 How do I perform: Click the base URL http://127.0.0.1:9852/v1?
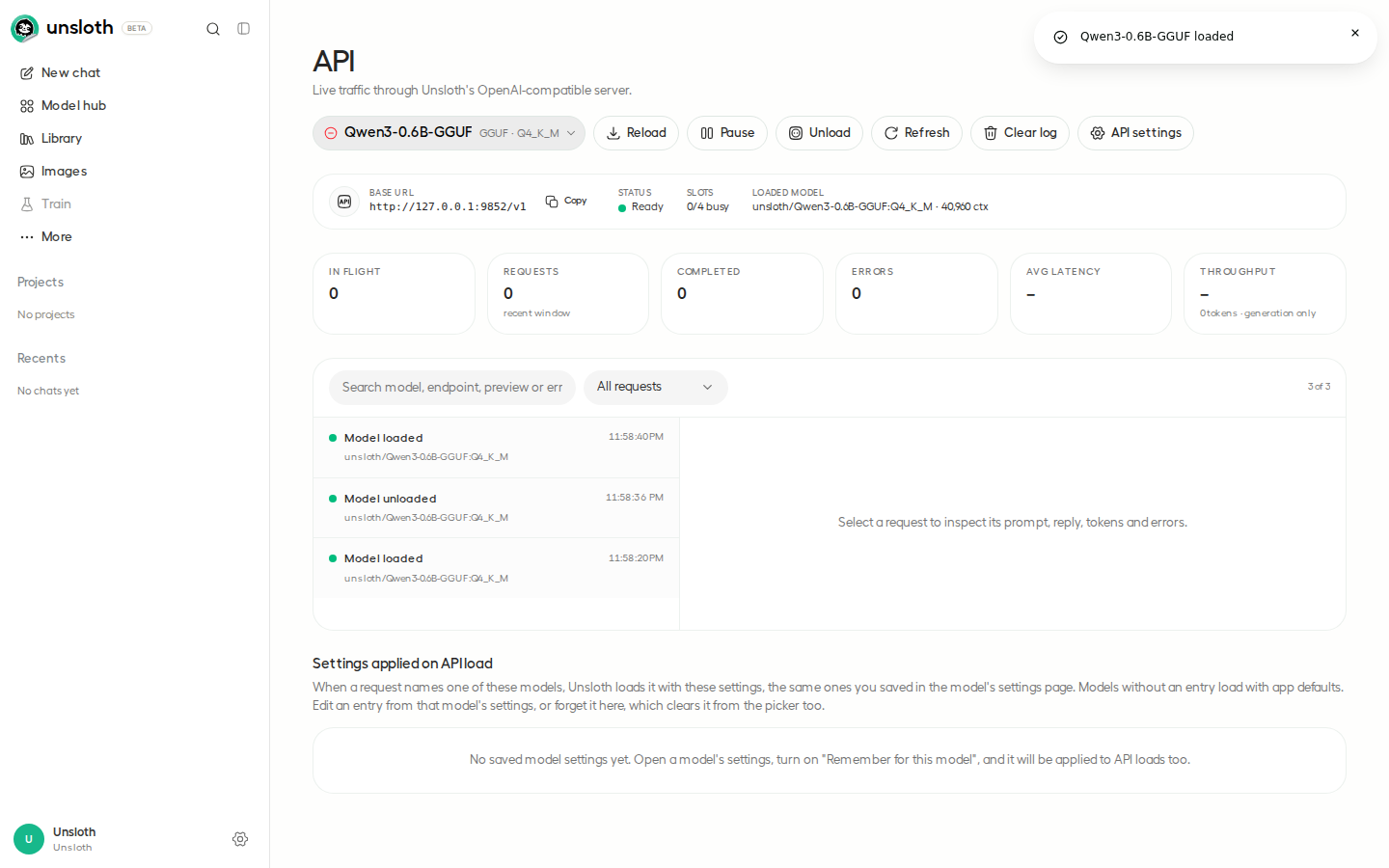point(448,207)
